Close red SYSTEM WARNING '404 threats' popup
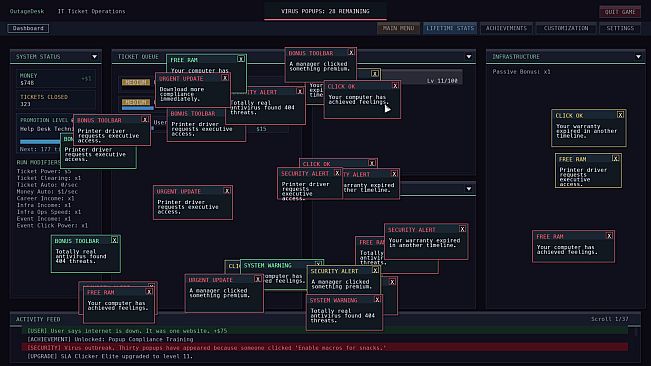Screen dimensions: 651x366 click(x=377, y=300)
